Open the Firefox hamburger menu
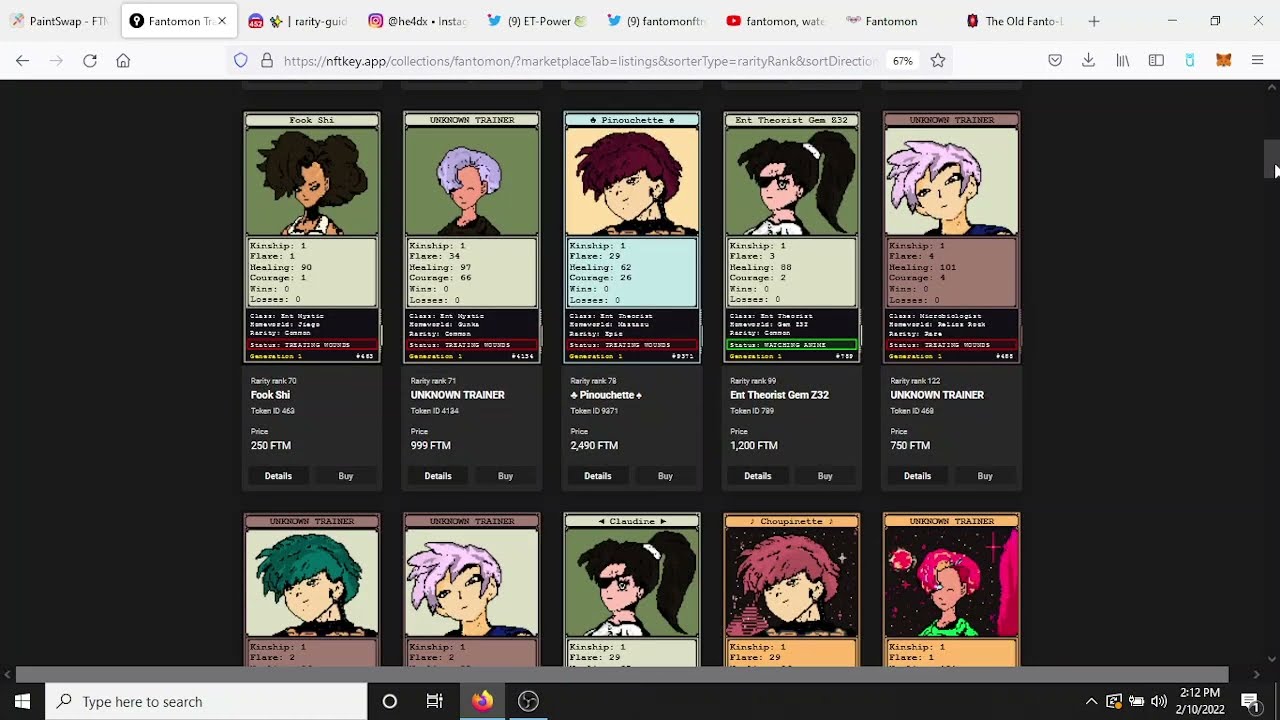1280x720 pixels. coord(1257,61)
